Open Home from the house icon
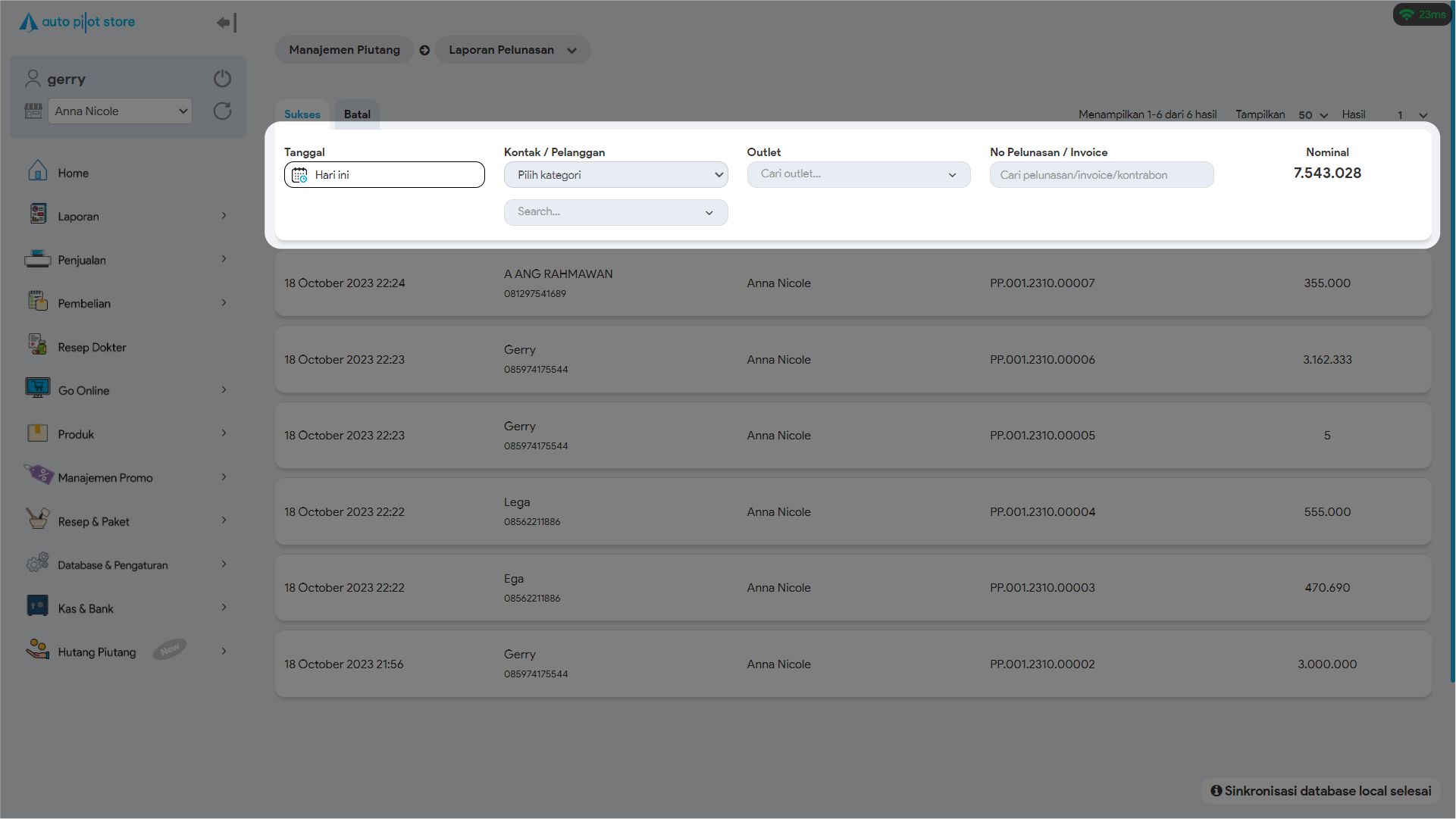 (x=37, y=171)
